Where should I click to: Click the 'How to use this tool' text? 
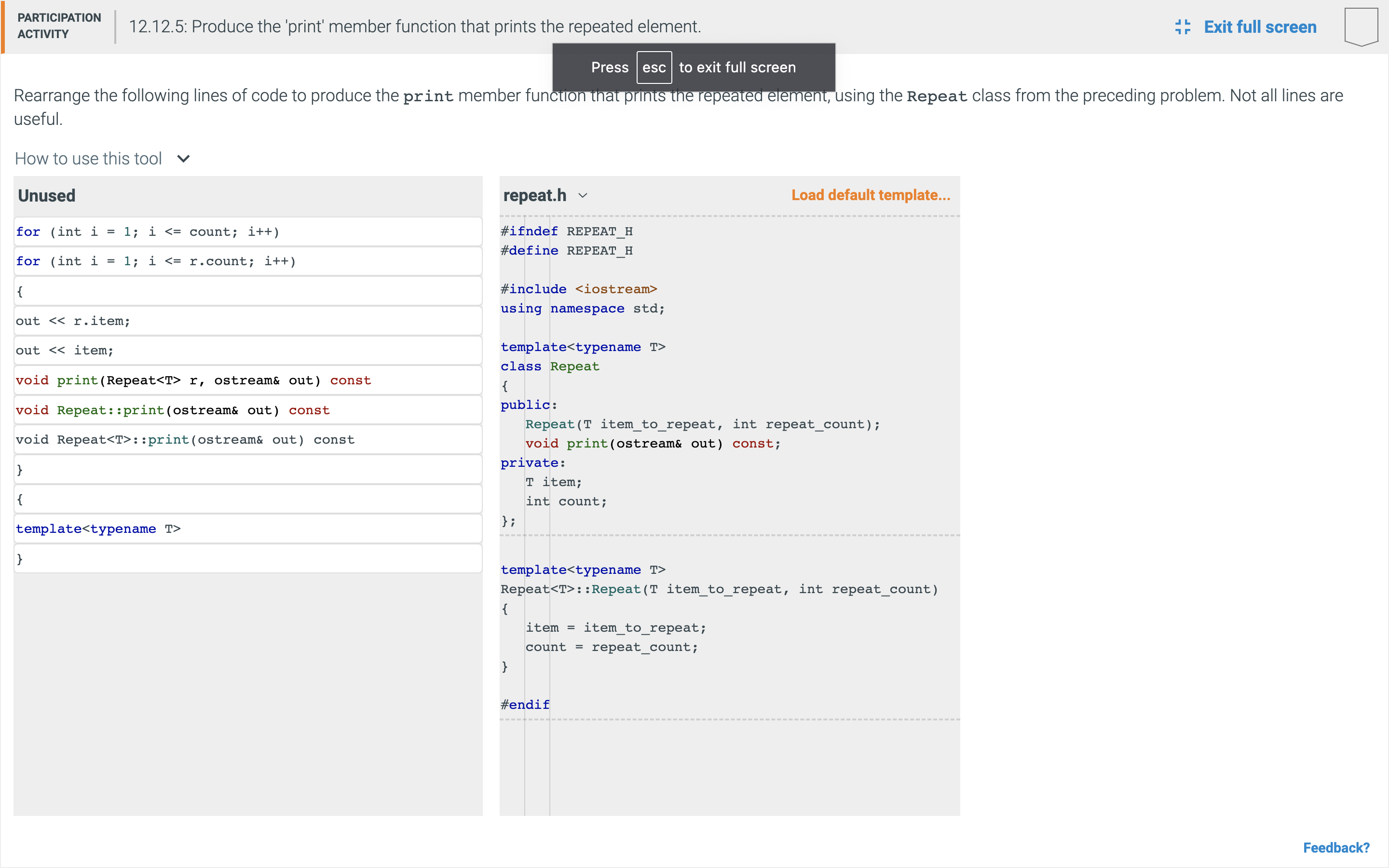(x=88, y=159)
